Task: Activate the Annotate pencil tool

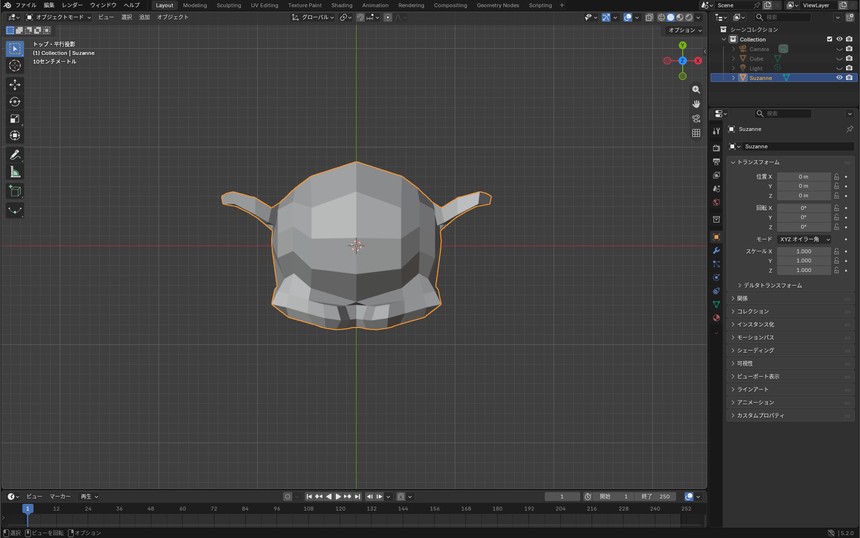Action: pyautogui.click(x=15, y=155)
